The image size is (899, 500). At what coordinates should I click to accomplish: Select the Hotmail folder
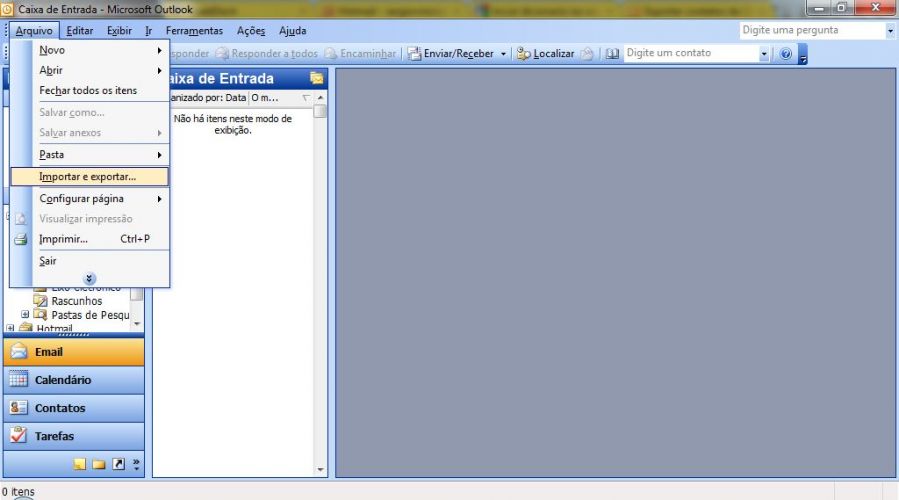click(54, 329)
